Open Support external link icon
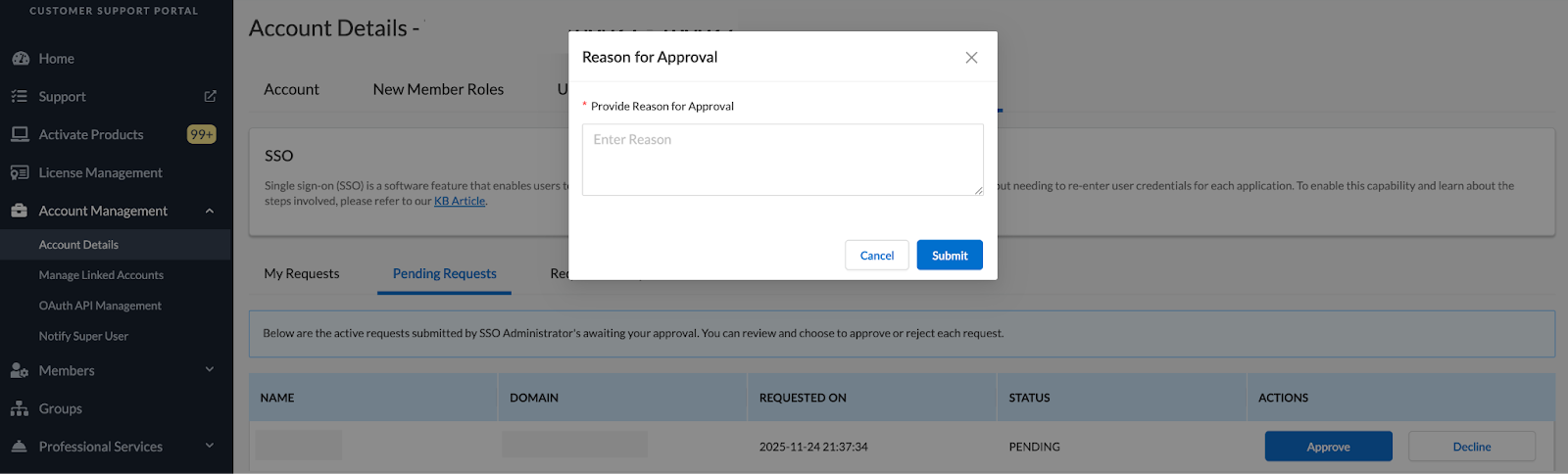 click(x=210, y=96)
